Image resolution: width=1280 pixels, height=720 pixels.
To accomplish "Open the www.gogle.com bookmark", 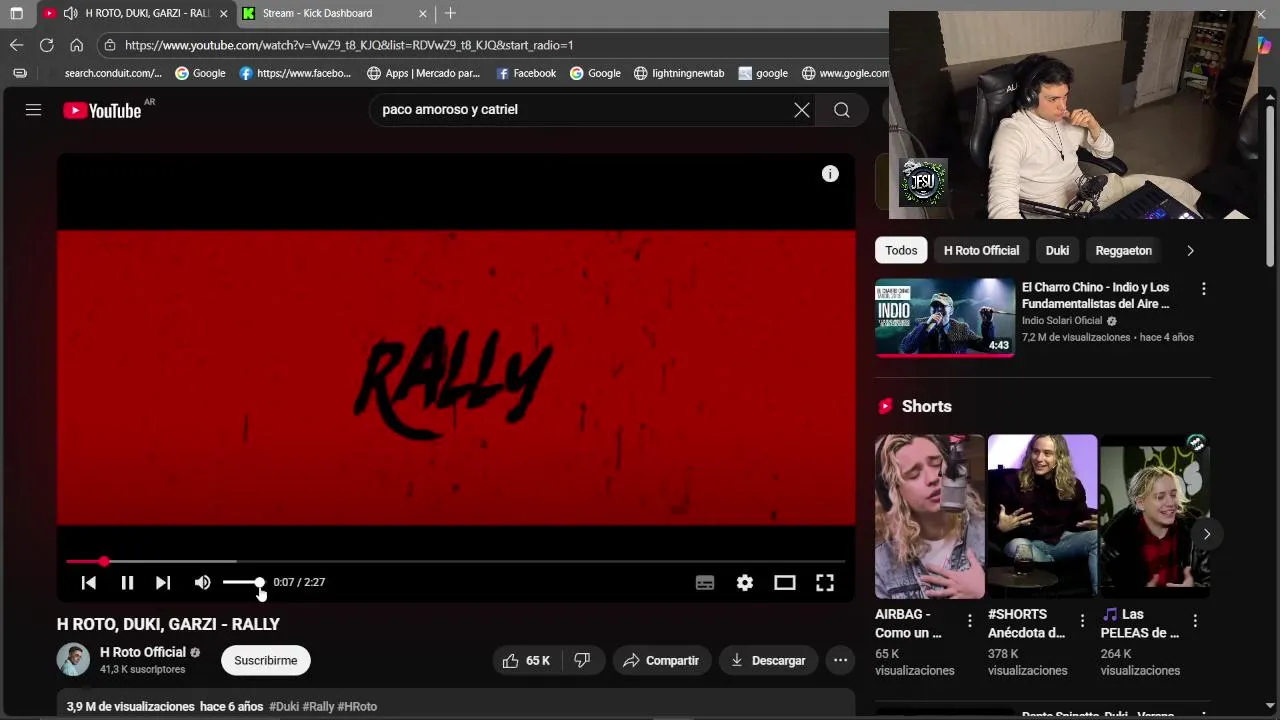I will click(x=845, y=73).
